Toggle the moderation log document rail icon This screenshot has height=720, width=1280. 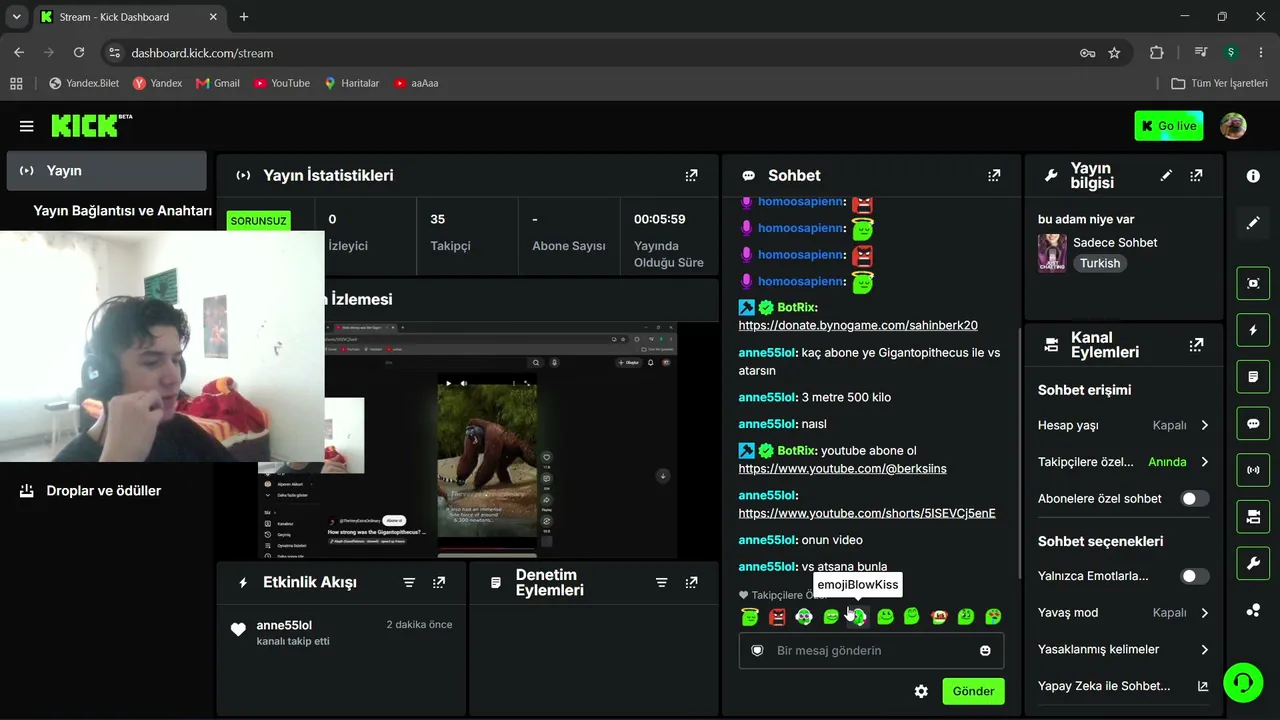click(1253, 377)
